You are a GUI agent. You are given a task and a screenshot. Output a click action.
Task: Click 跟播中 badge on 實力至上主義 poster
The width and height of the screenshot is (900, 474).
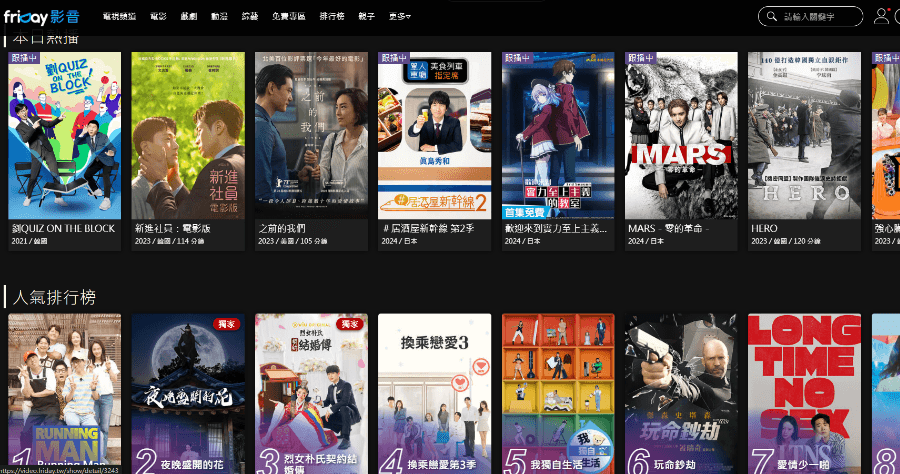(518, 58)
